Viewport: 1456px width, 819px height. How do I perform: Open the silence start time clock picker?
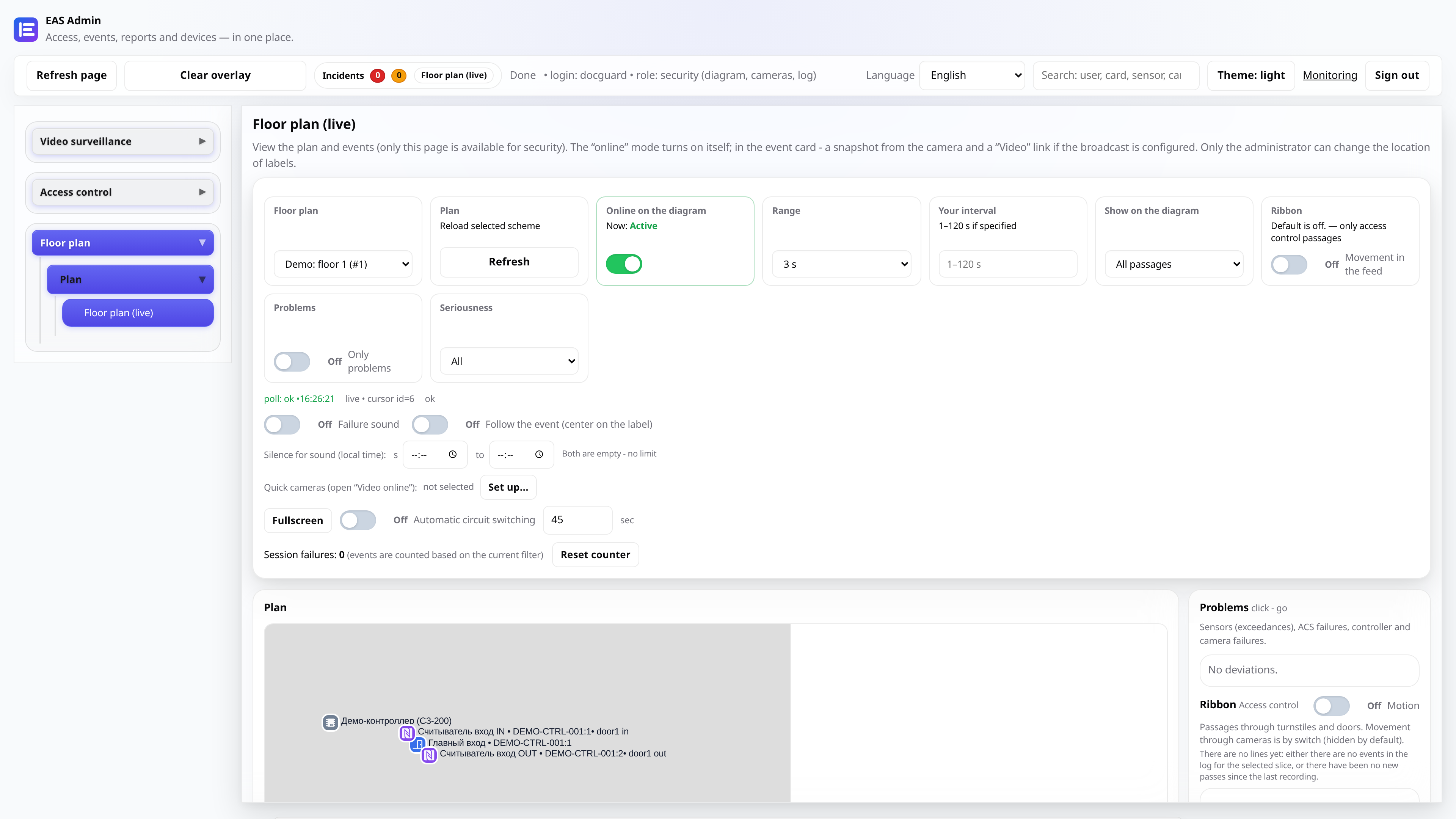point(453,455)
